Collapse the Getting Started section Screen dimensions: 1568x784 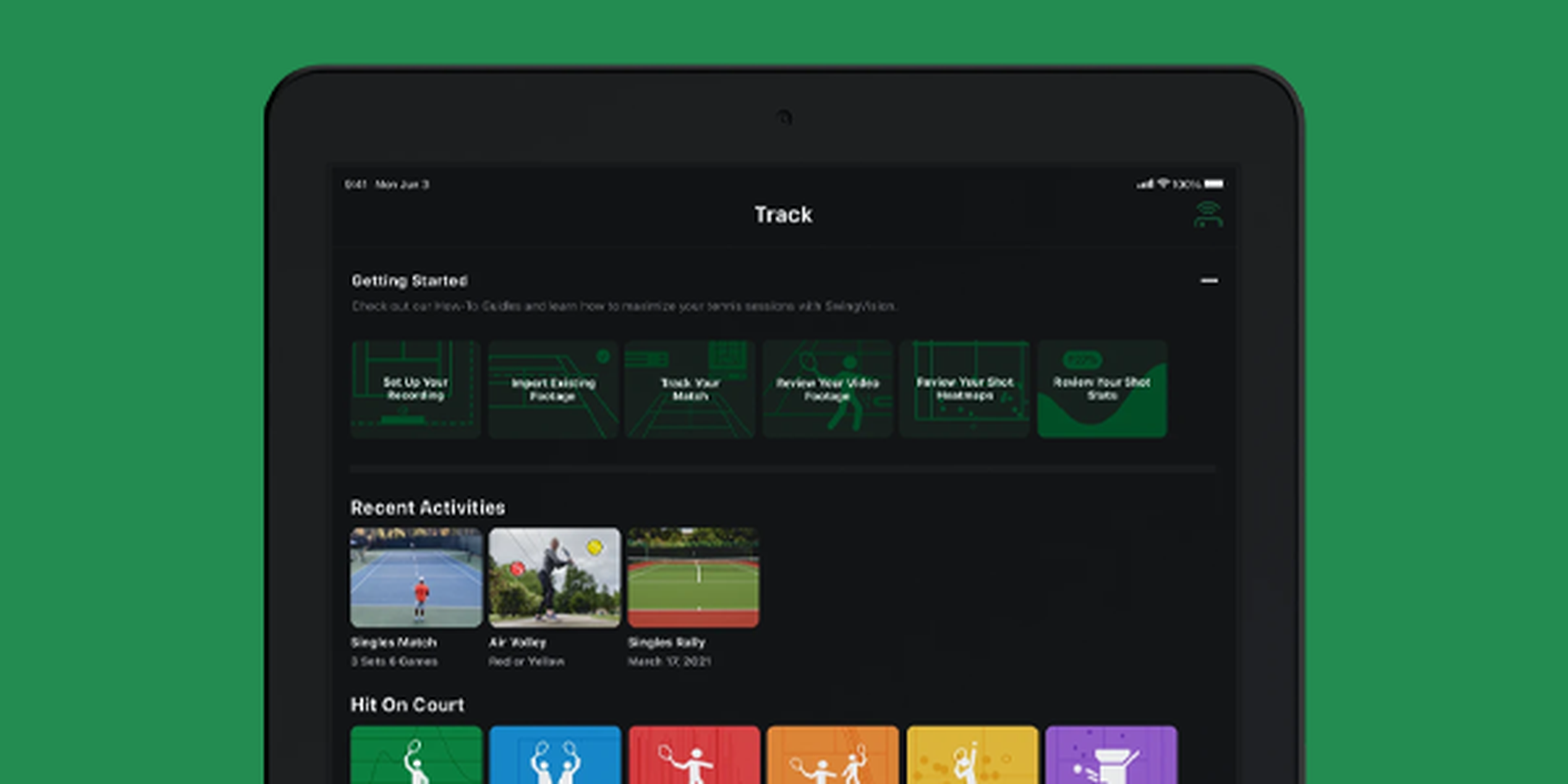[x=1209, y=280]
